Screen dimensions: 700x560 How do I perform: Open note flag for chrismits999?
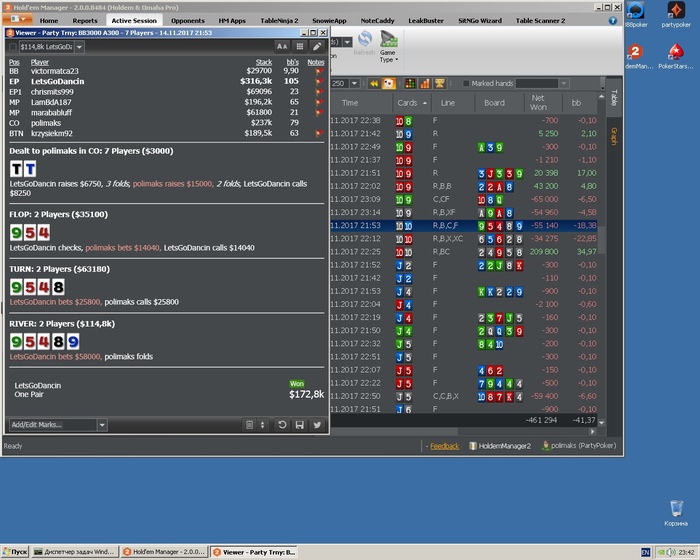pyautogui.click(x=319, y=92)
